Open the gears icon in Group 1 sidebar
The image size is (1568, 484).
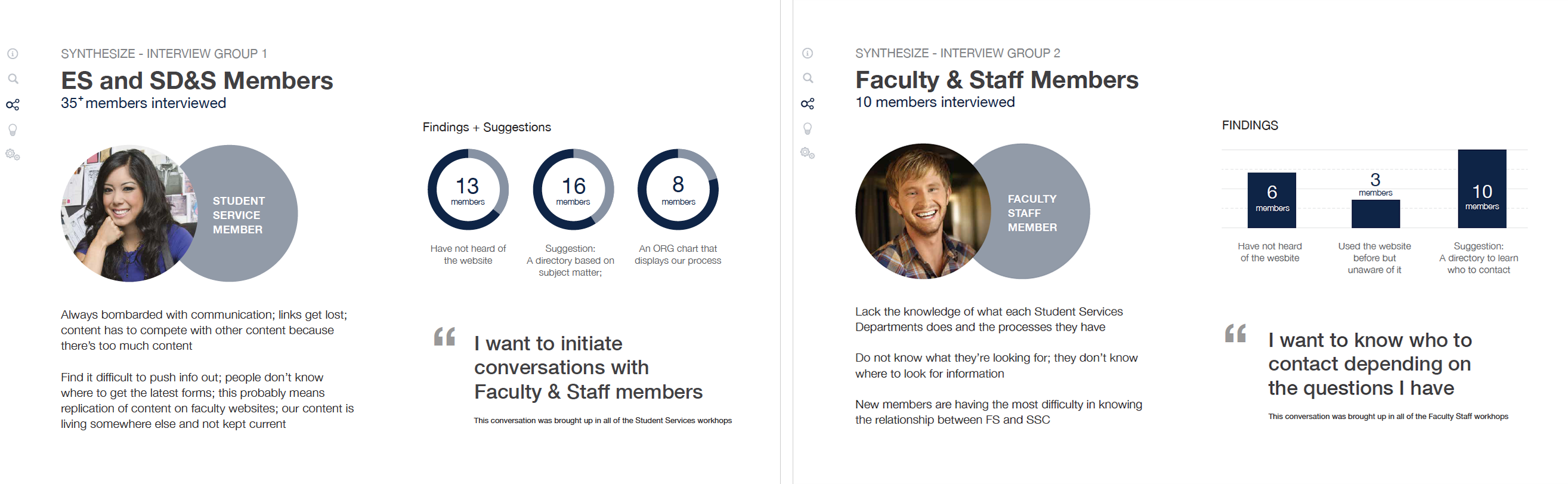coord(13,155)
